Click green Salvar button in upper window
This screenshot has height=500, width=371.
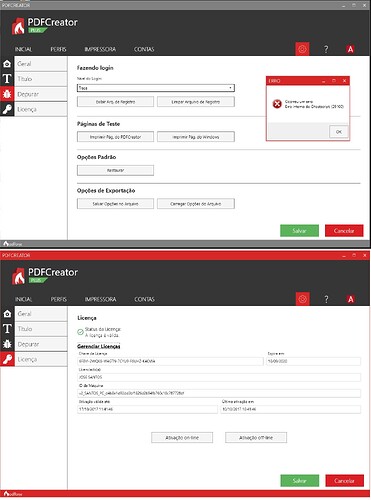pyautogui.click(x=299, y=231)
